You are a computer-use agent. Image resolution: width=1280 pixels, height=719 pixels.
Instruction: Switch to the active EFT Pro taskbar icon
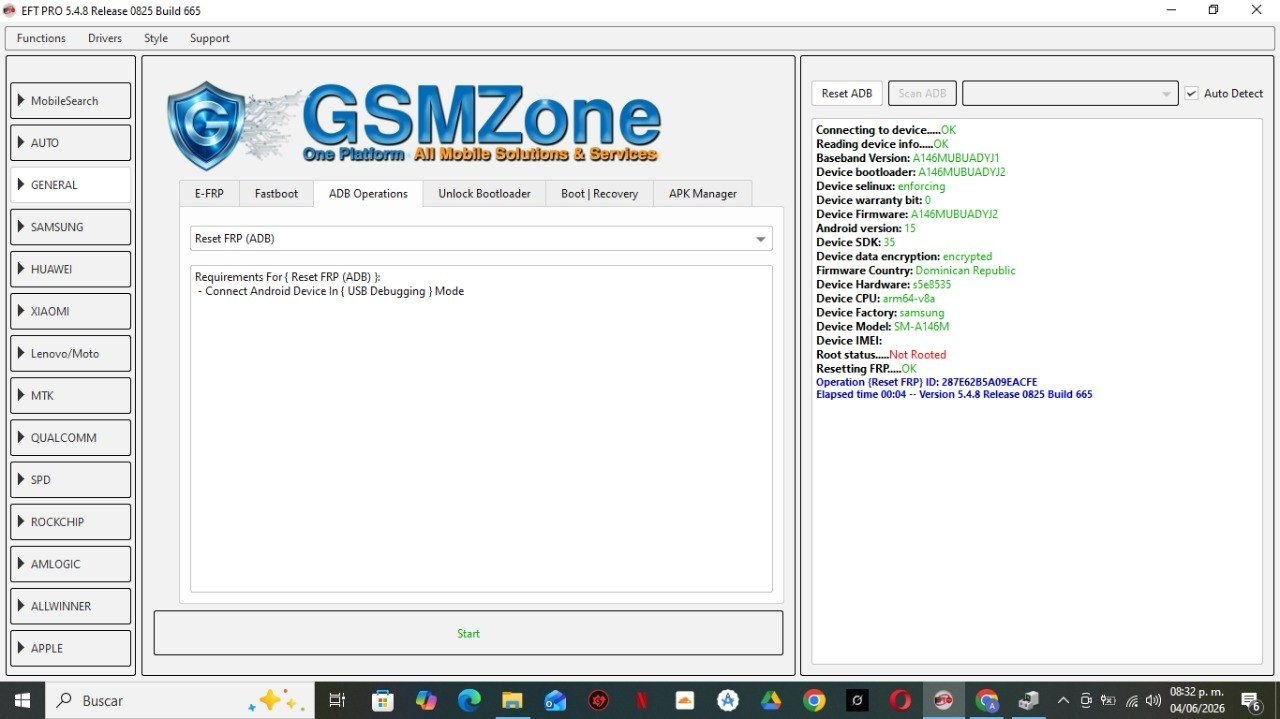tap(943, 700)
